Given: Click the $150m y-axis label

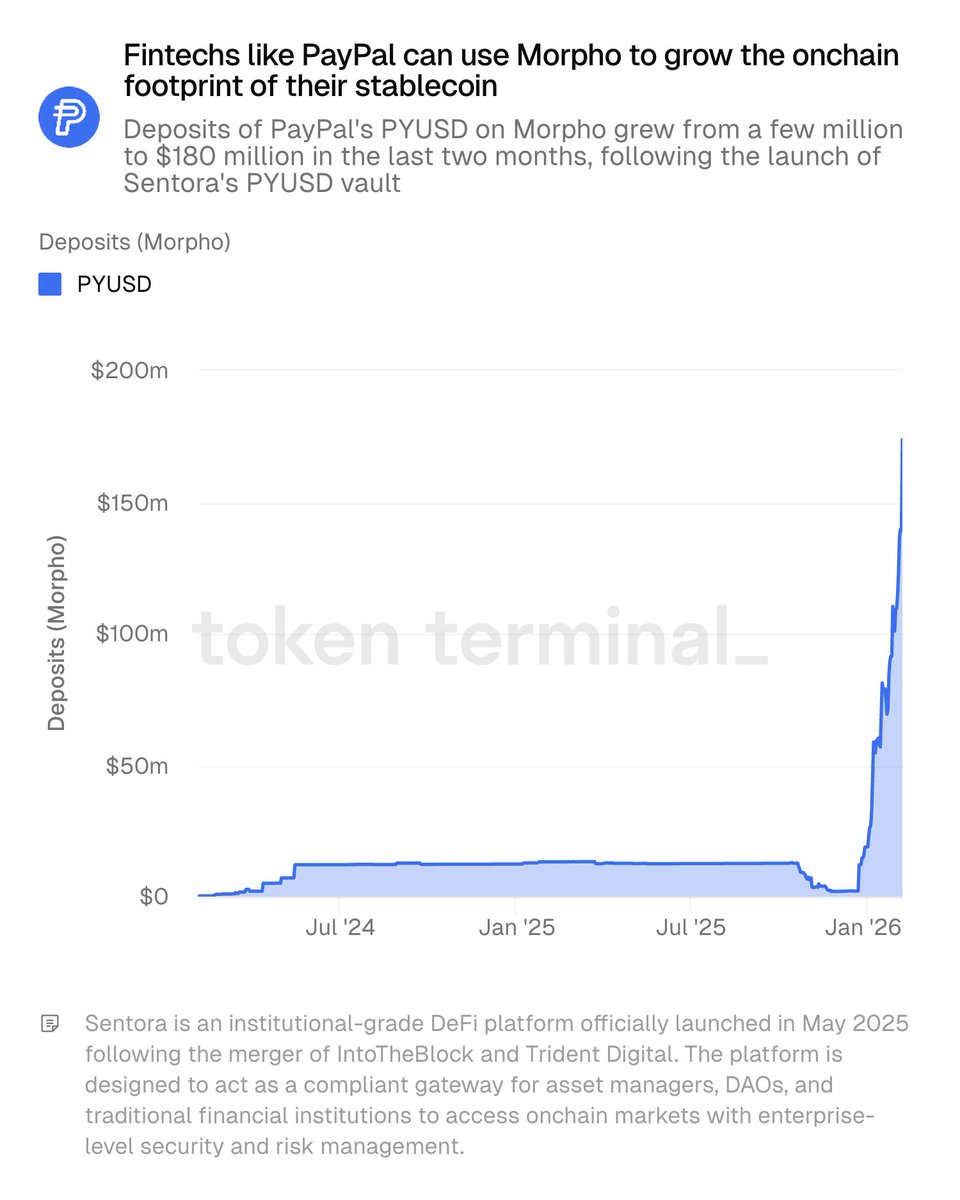Looking at the screenshot, I should tap(132, 502).
